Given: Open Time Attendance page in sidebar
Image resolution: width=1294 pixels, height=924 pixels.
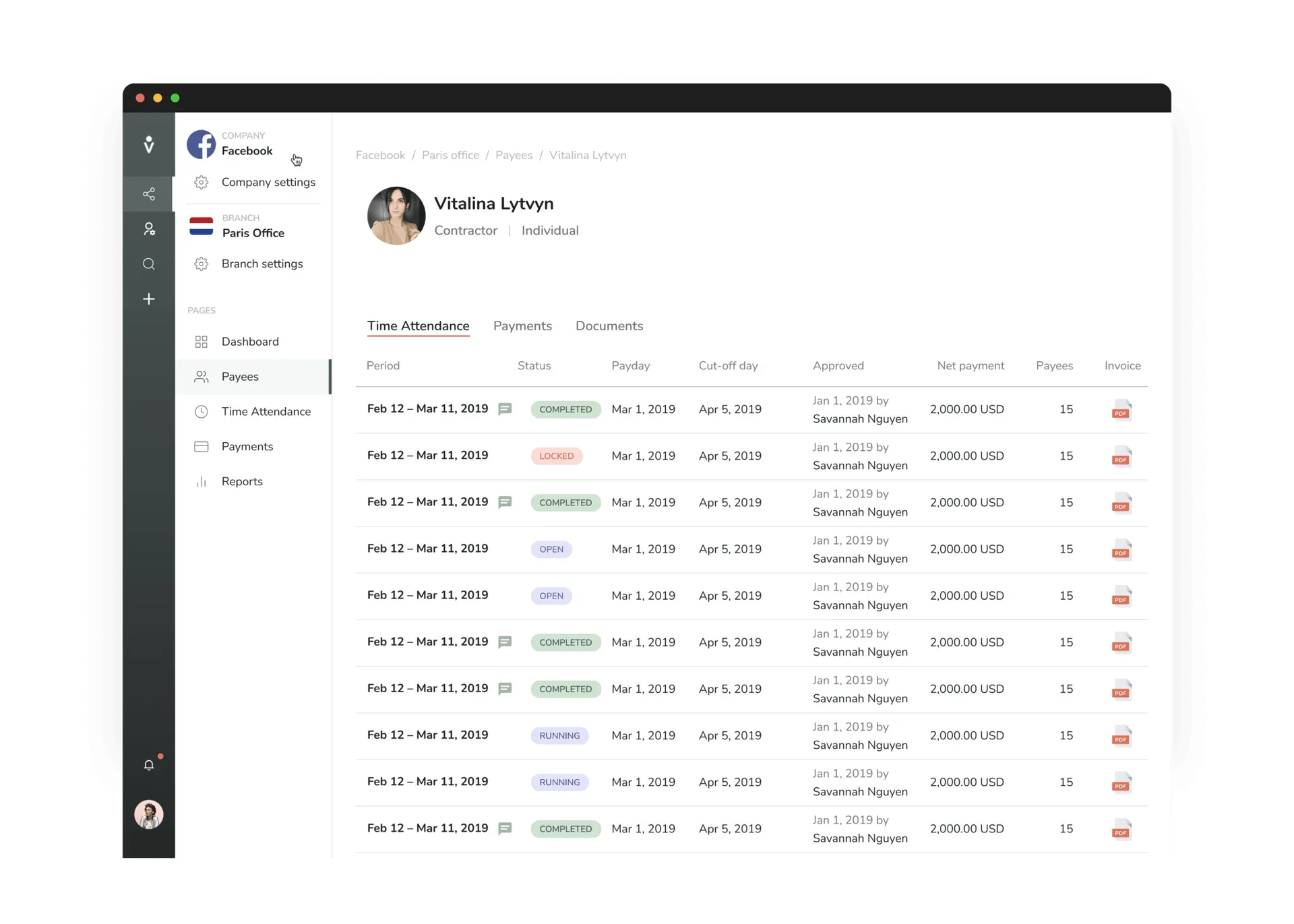Looking at the screenshot, I should [x=266, y=412].
